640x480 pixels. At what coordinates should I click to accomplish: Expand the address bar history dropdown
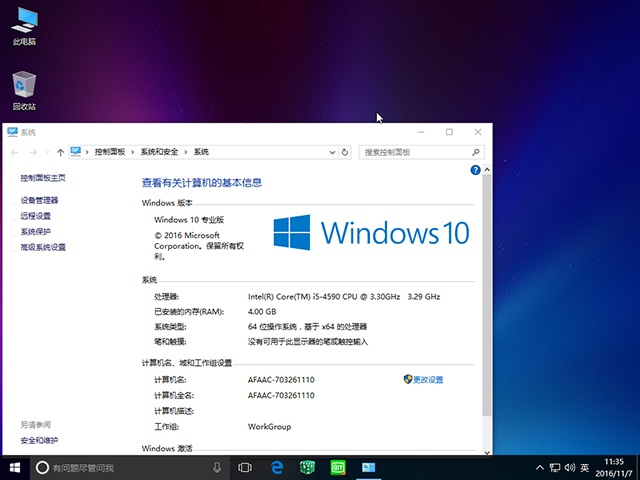coord(332,152)
